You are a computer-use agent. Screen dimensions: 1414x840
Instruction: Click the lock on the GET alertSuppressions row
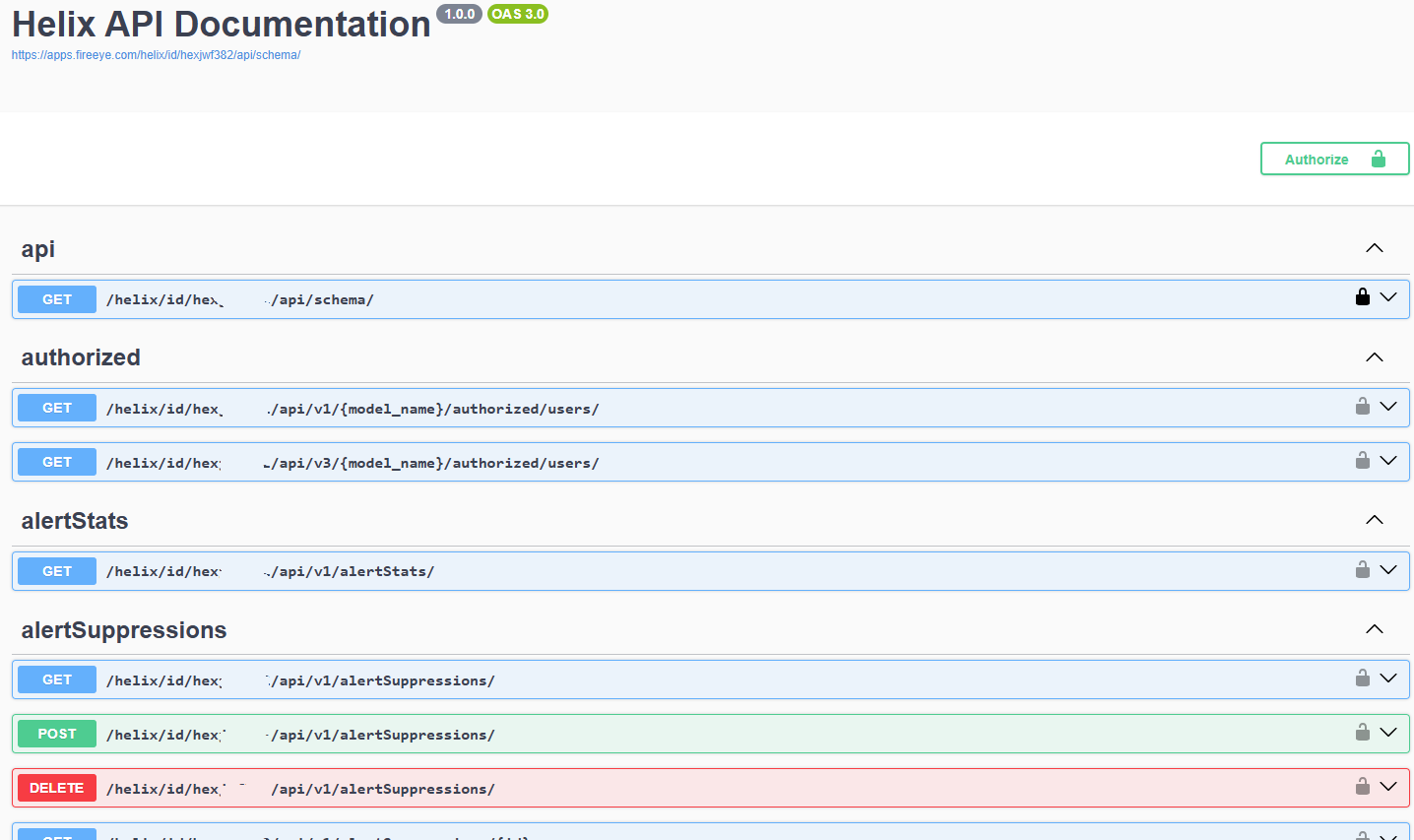[1363, 678]
